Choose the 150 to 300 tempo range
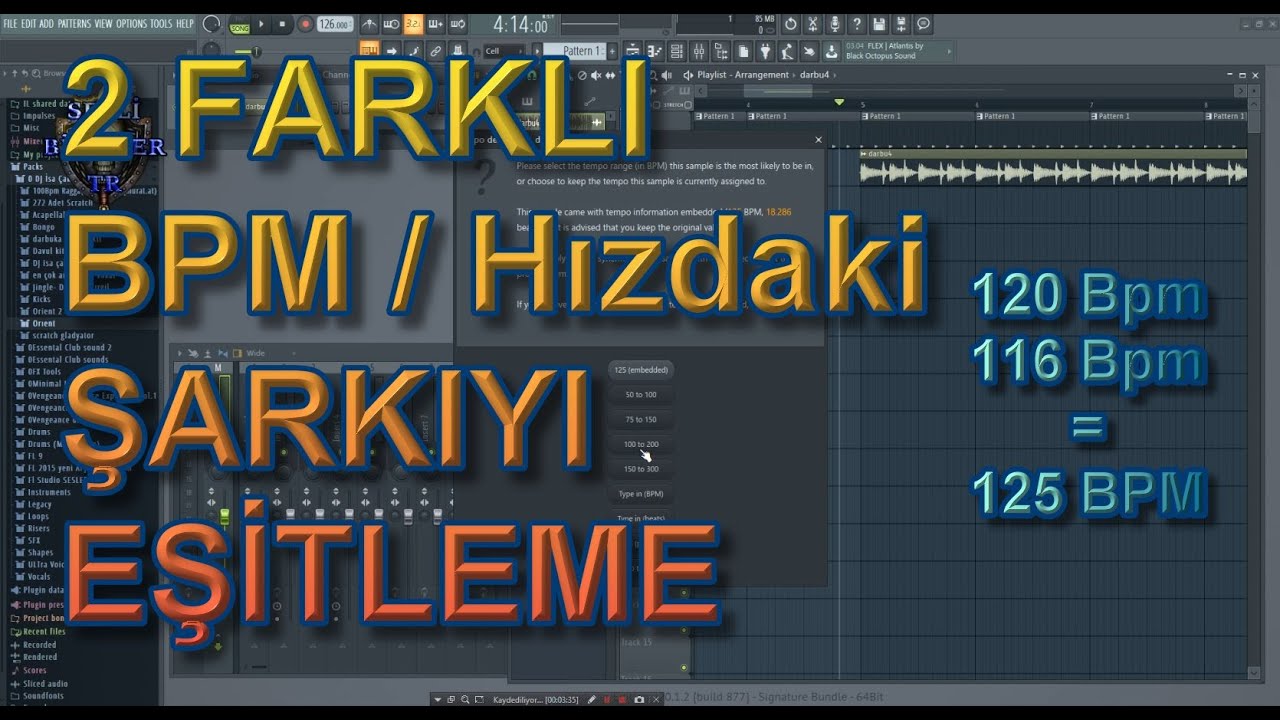Viewport: 1280px width, 720px height. [641, 469]
